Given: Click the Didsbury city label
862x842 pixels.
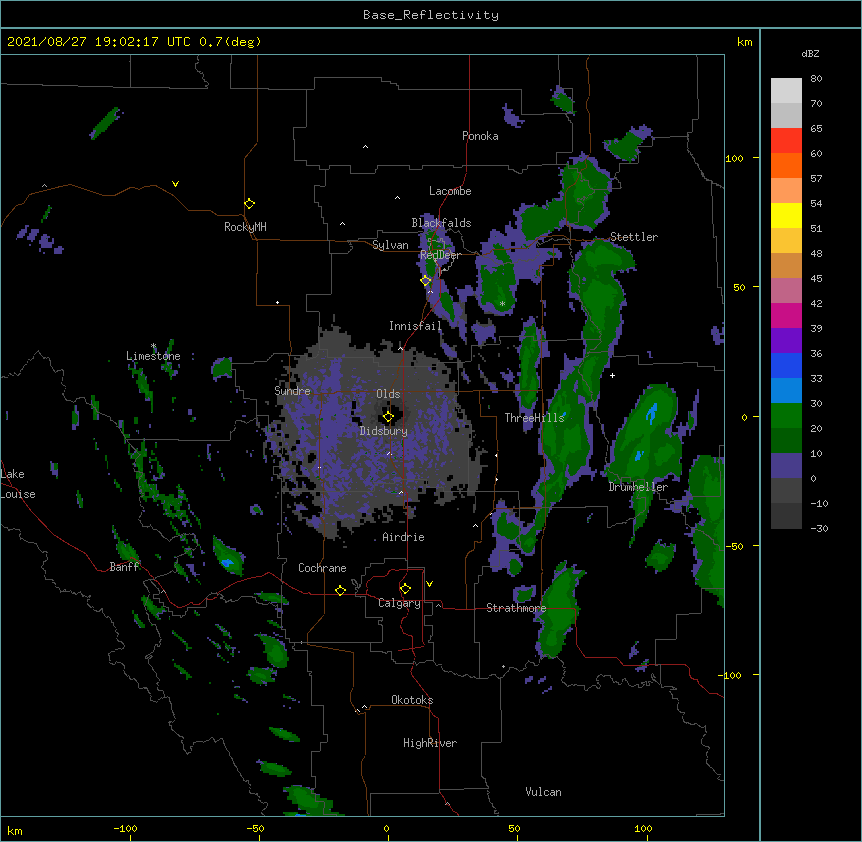Looking at the screenshot, I should pos(384,431).
